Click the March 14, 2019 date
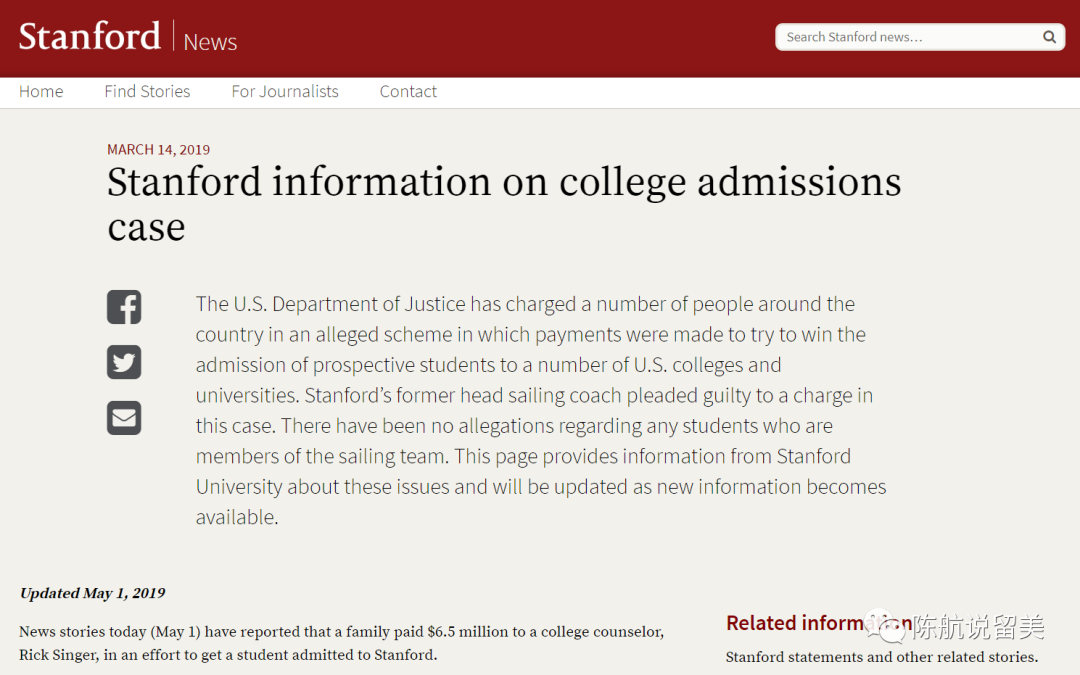This screenshot has height=675, width=1080. [158, 149]
